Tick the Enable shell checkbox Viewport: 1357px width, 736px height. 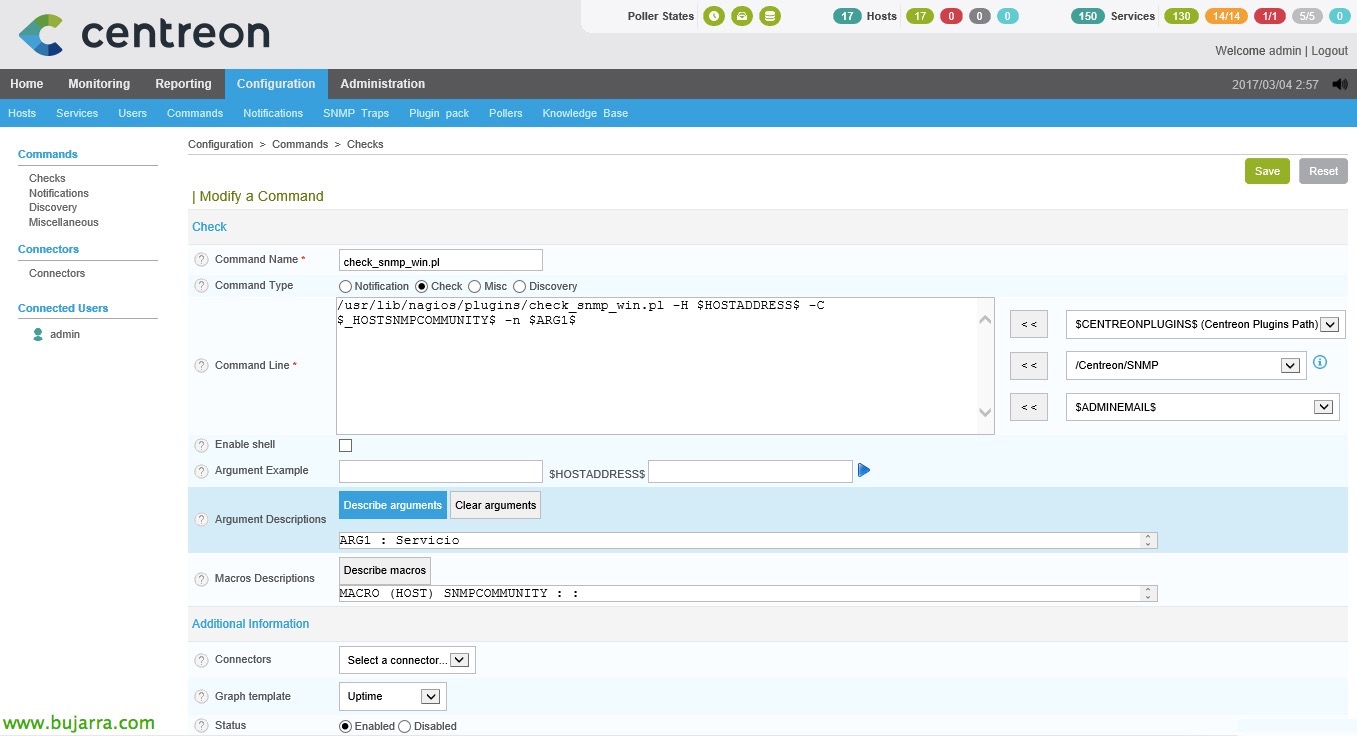click(346, 446)
